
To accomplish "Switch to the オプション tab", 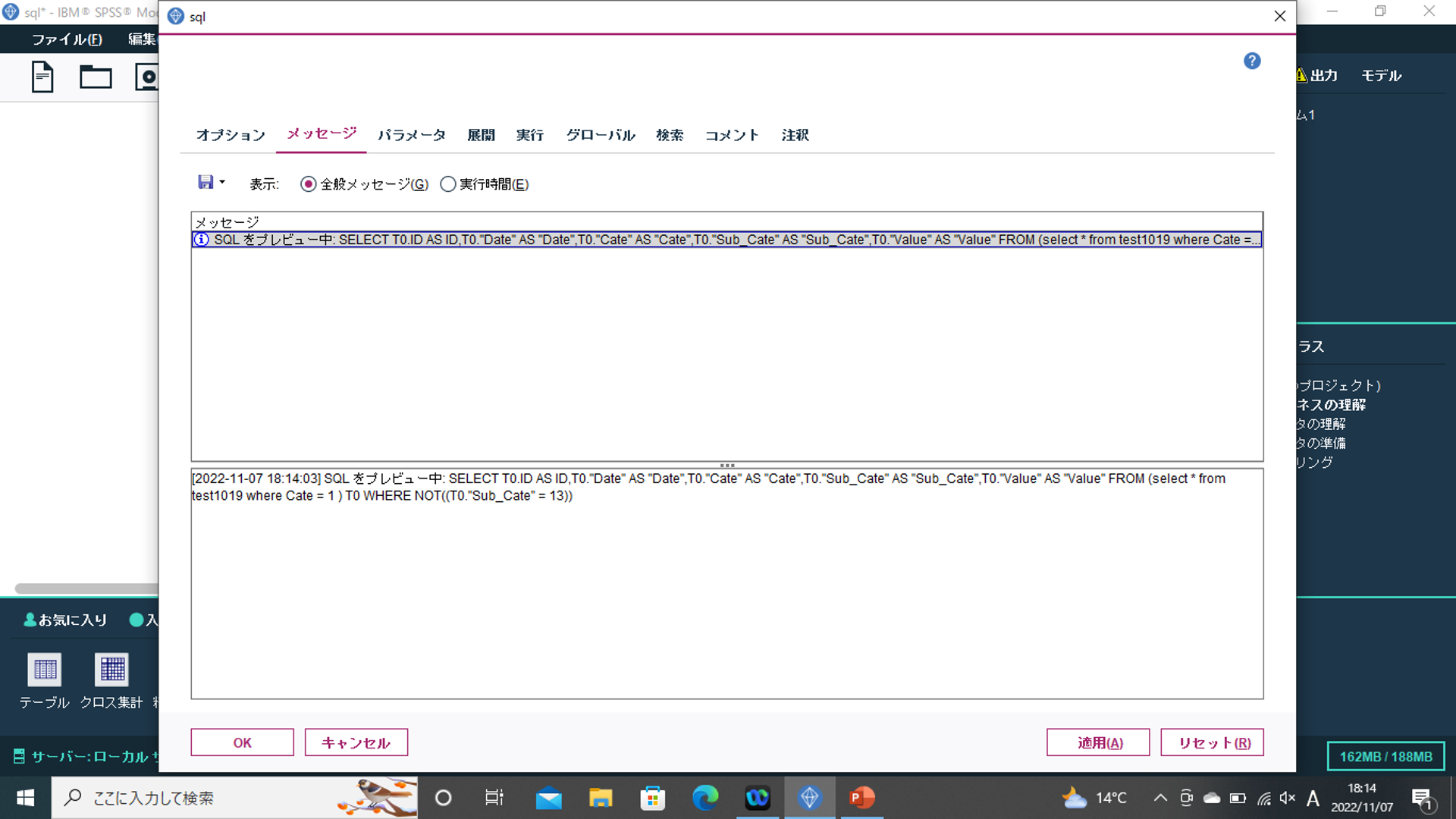I will tap(231, 135).
